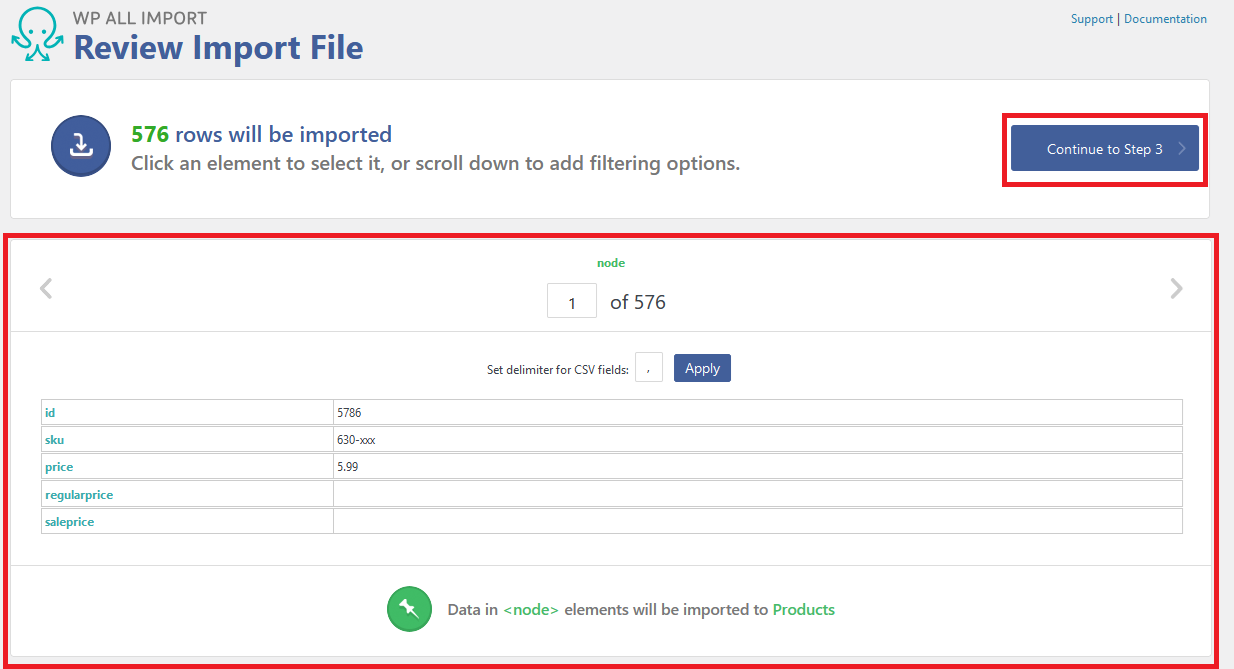The height and width of the screenshot is (669, 1234).
Task: Click the id value 5786
Action: tap(350, 412)
